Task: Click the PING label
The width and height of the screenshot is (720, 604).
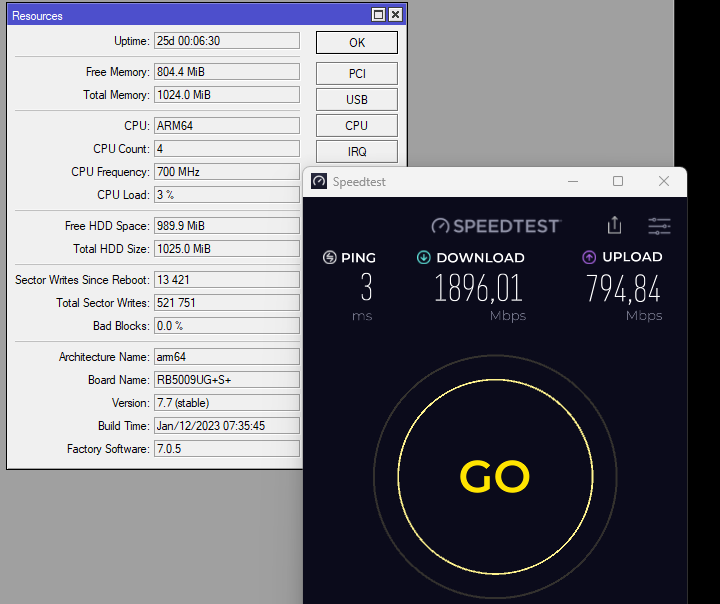Action: click(358, 257)
